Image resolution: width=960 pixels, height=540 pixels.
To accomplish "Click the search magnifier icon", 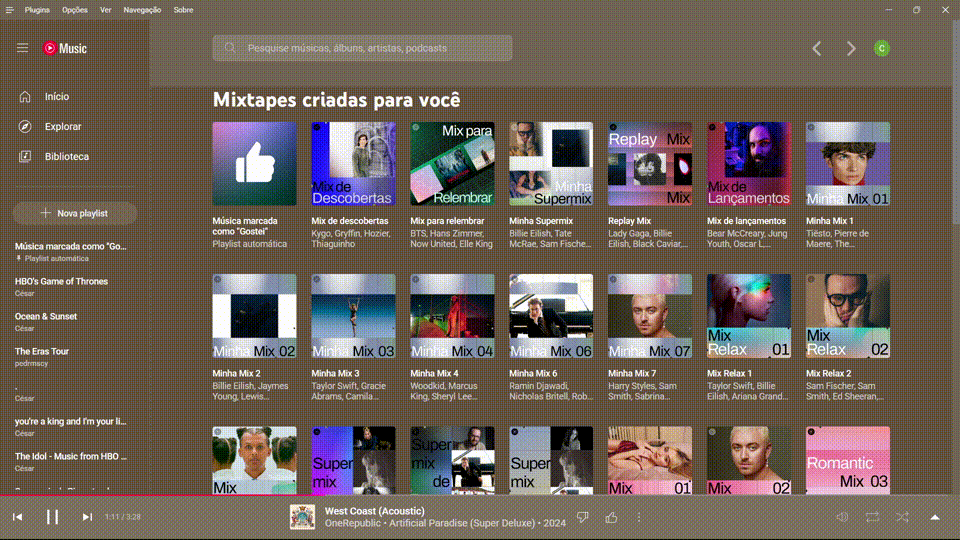I will pyautogui.click(x=230, y=48).
